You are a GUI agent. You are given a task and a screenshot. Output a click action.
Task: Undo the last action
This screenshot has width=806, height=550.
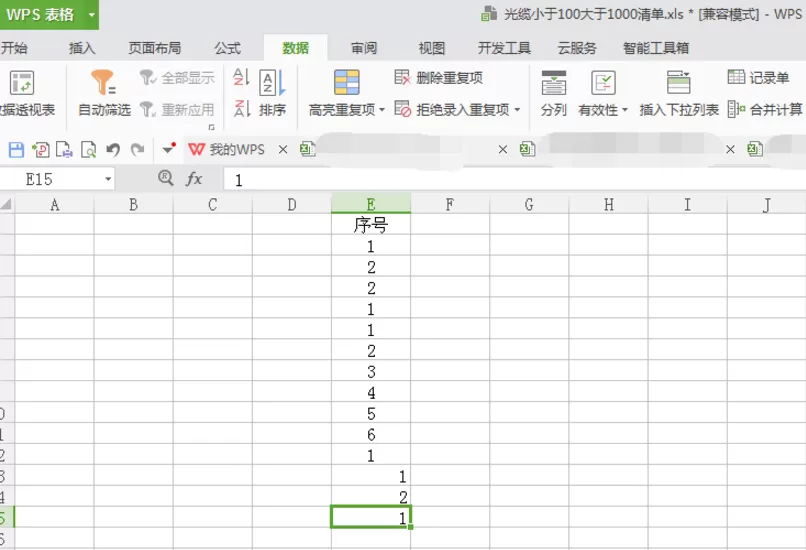point(113,150)
